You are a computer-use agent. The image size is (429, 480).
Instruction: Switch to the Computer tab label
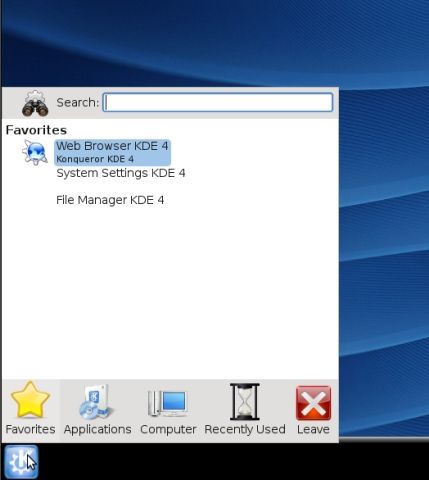[168, 429]
